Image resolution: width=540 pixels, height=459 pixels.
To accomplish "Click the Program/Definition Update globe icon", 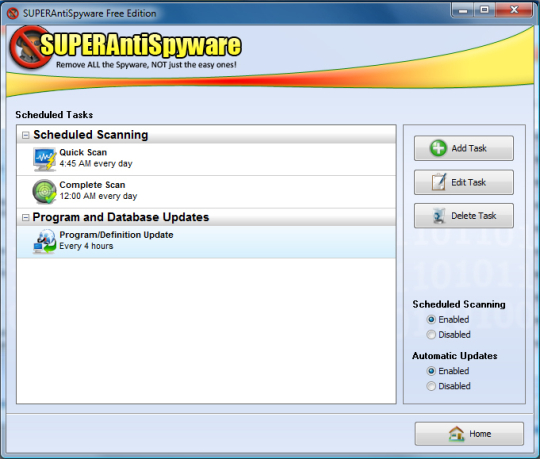I will (x=44, y=241).
